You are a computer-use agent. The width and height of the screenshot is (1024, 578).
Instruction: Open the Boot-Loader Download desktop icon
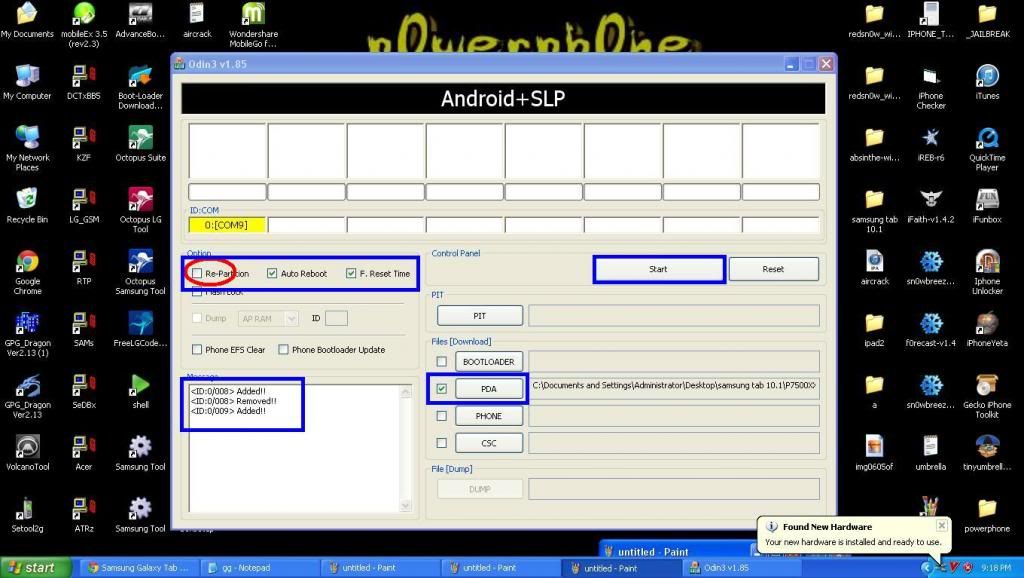(140, 86)
